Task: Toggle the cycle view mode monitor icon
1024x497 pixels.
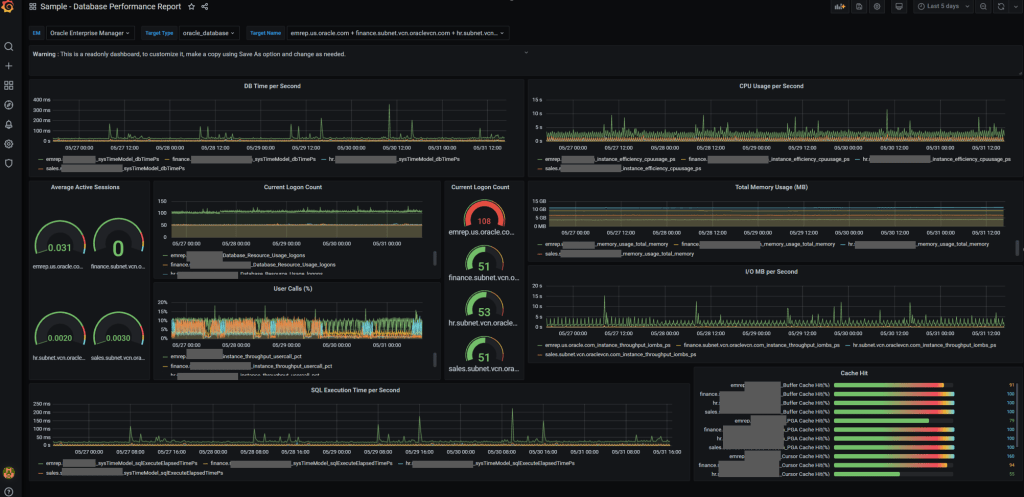Action: (x=899, y=7)
